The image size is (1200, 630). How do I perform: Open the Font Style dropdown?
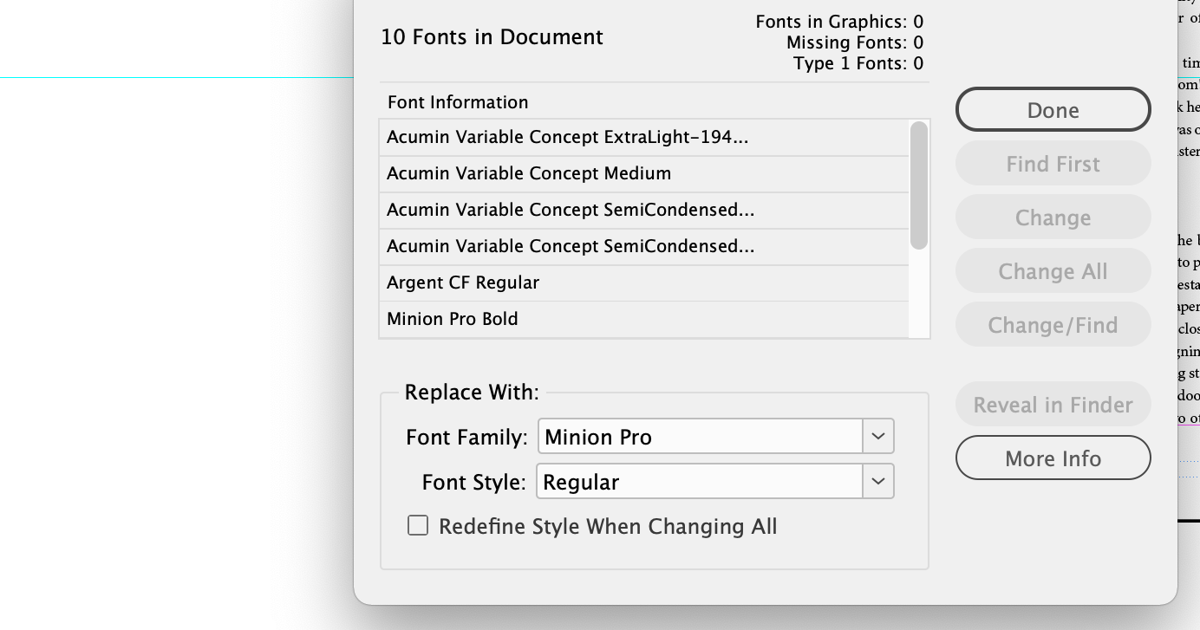click(x=878, y=481)
